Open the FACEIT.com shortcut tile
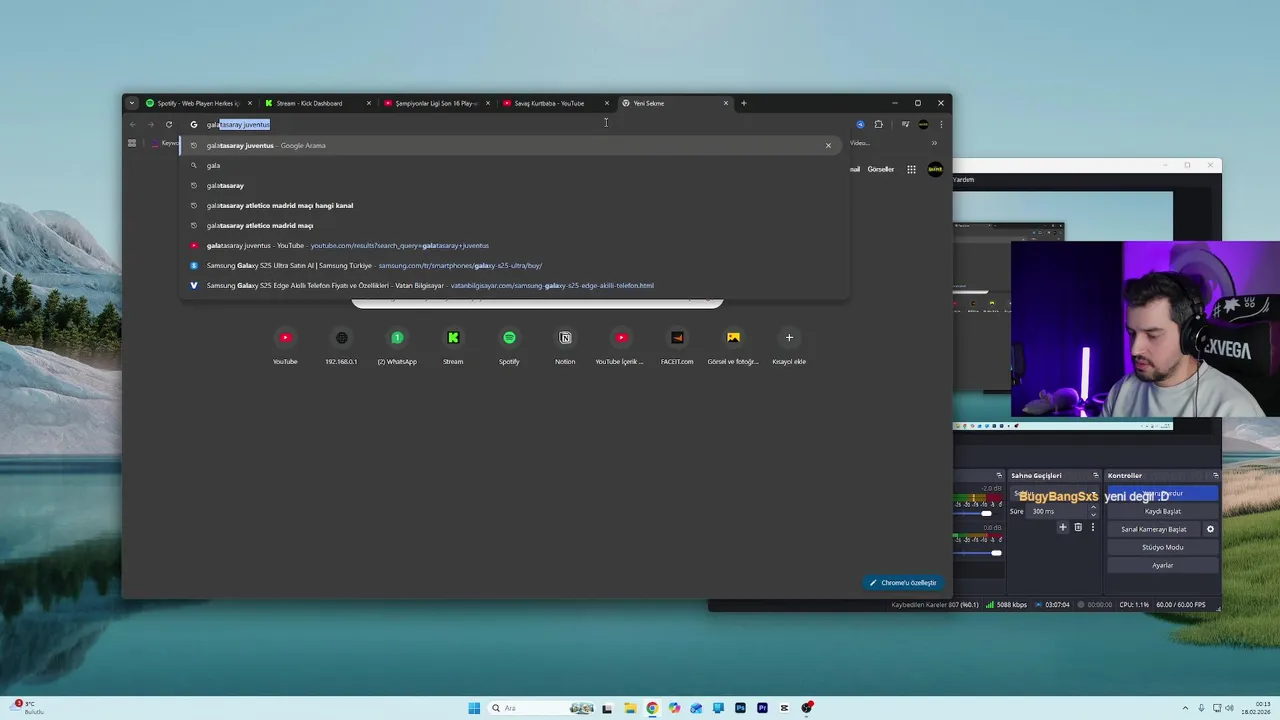Viewport: 1280px width, 720px height. 677,346
